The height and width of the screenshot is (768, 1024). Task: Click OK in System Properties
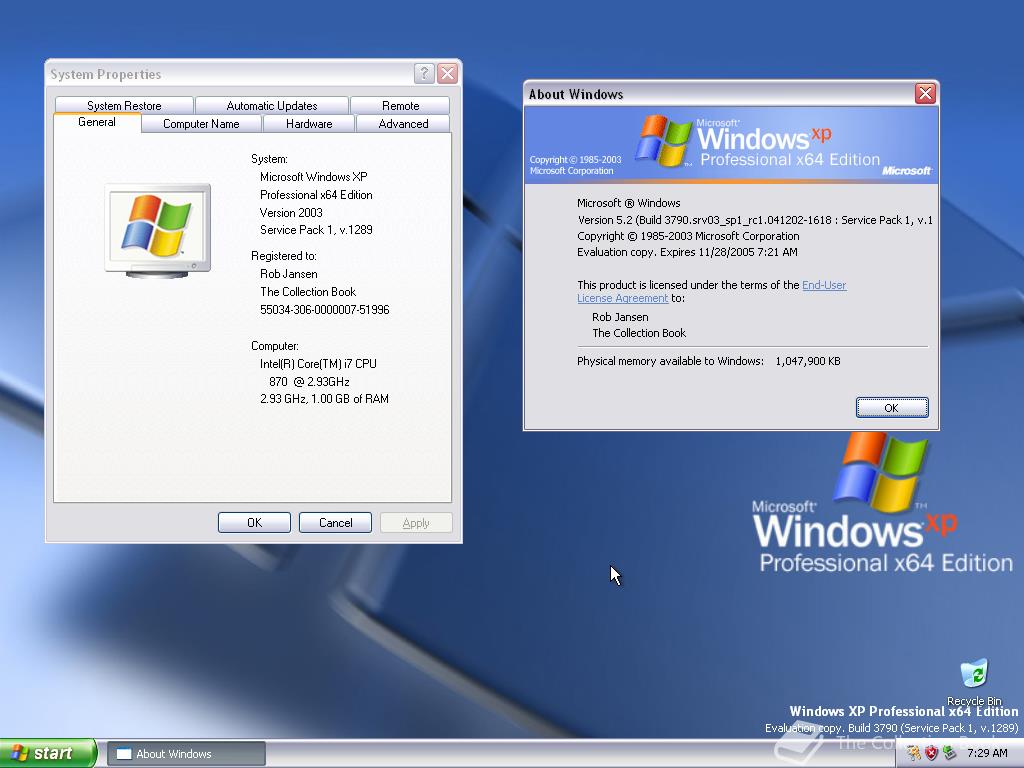[x=254, y=522]
